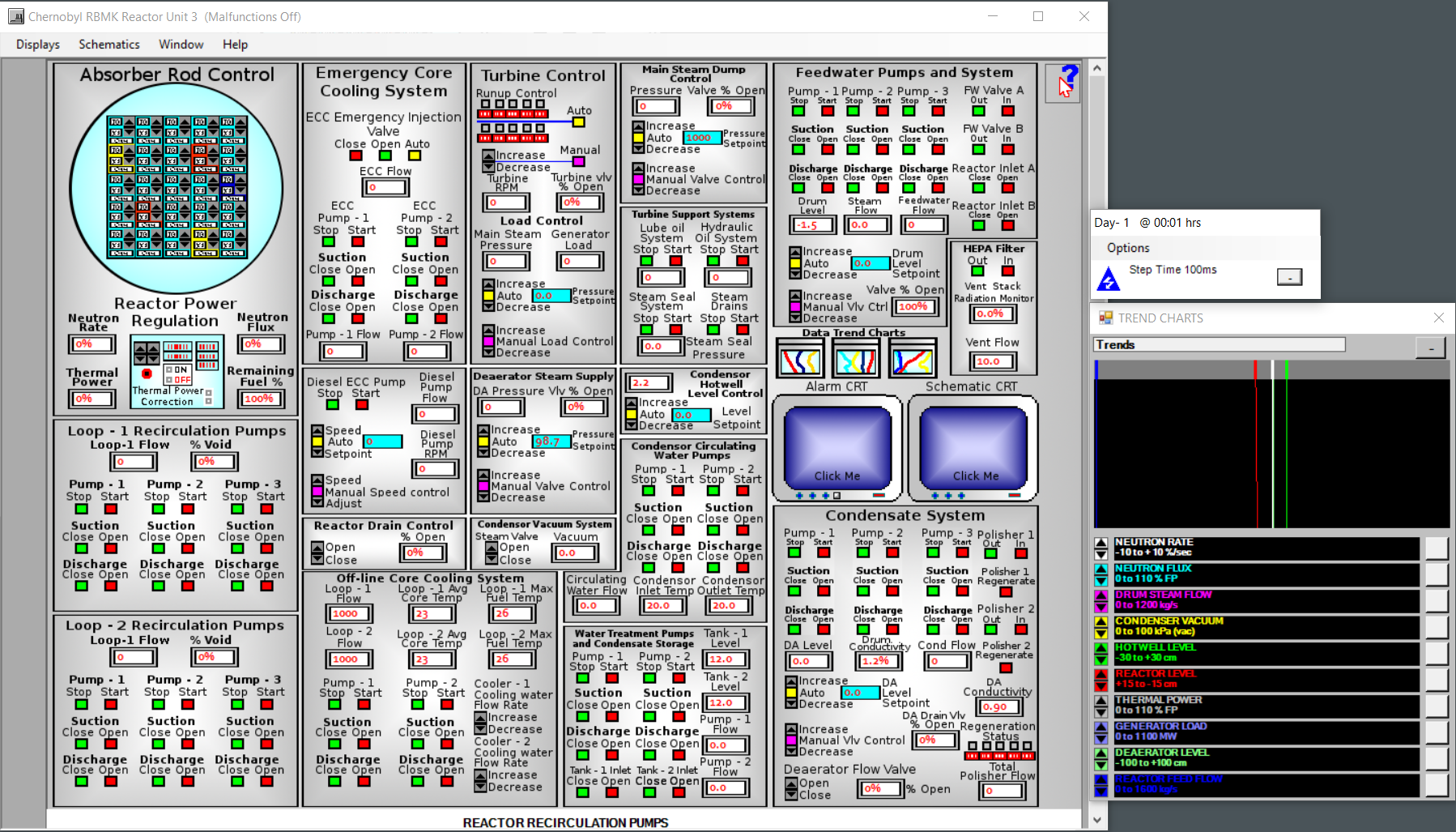Open the Schematics menu
Screen dimensions: 1456x832
109,45
